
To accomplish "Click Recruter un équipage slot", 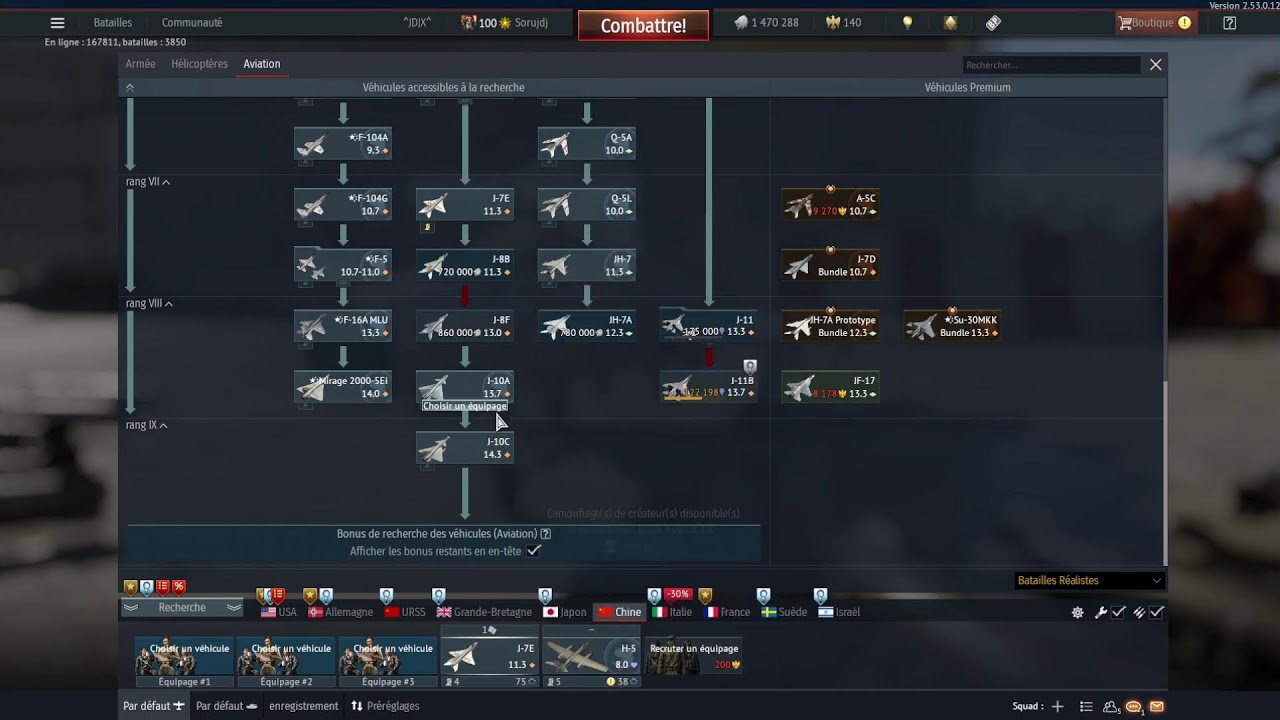I will coord(695,656).
